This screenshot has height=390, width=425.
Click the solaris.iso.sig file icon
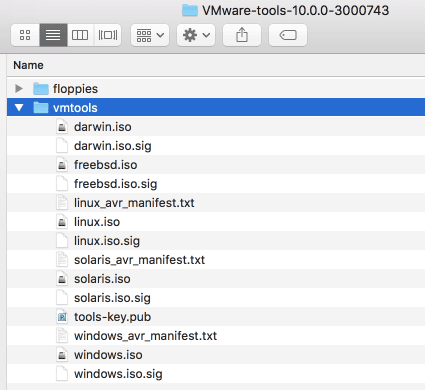point(62,298)
